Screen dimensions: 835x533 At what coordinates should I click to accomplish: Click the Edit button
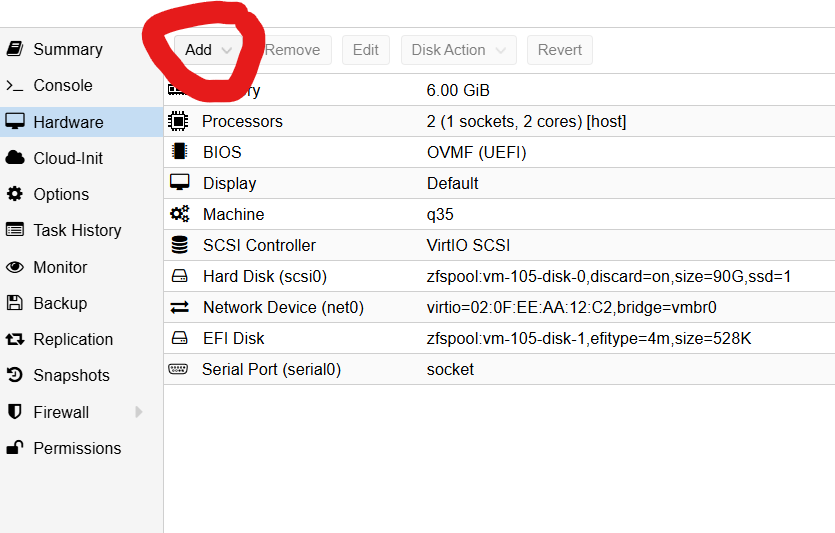tap(365, 50)
